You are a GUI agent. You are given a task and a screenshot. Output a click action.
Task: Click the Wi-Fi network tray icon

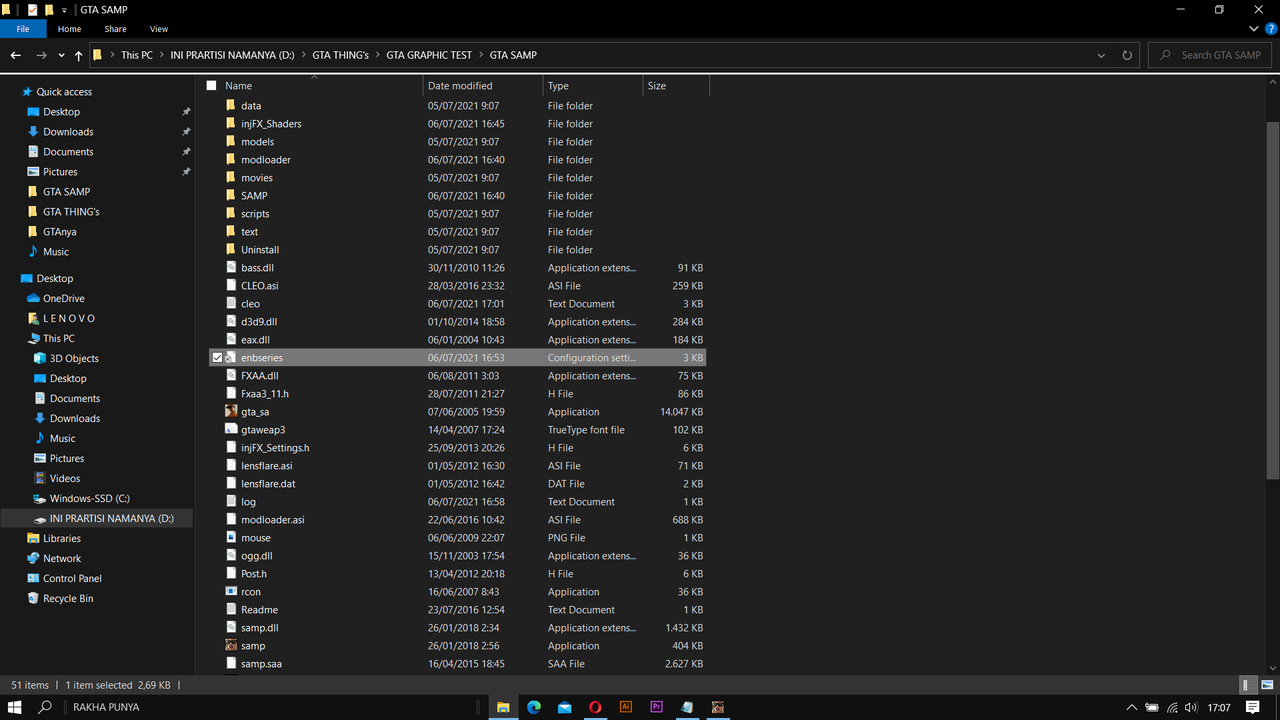coord(1172,707)
